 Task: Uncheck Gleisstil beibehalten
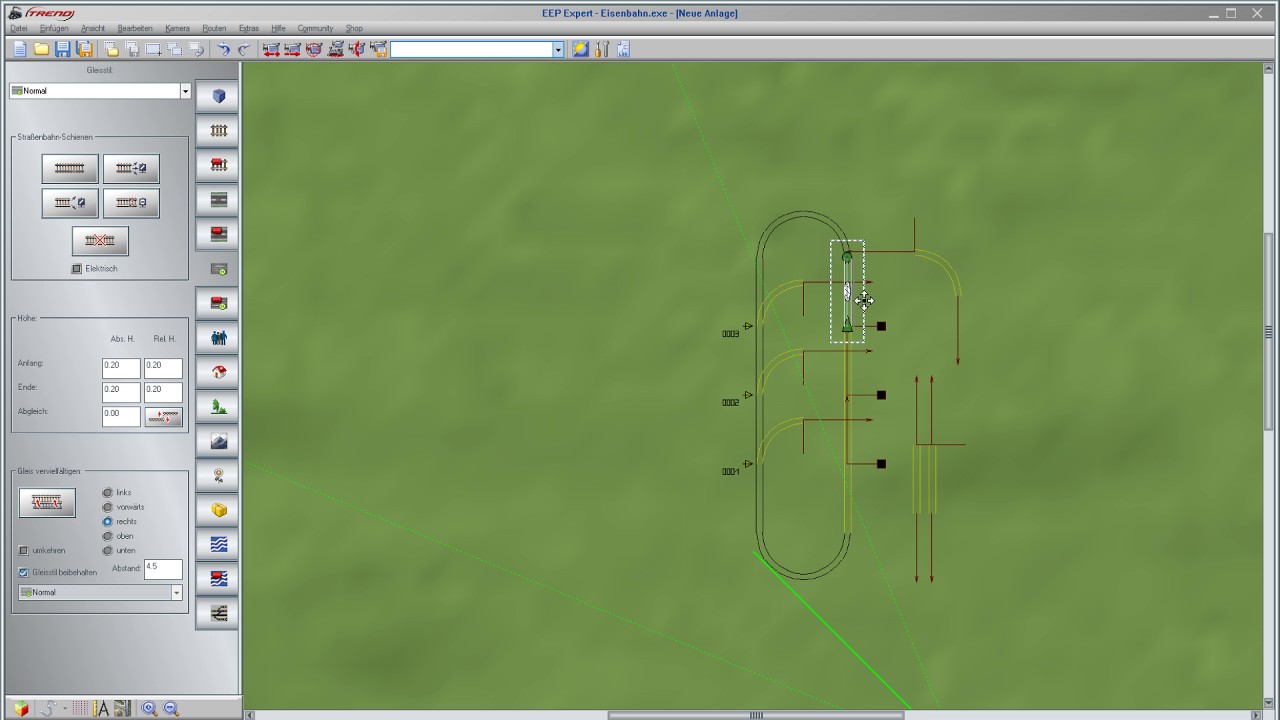tap(24, 572)
